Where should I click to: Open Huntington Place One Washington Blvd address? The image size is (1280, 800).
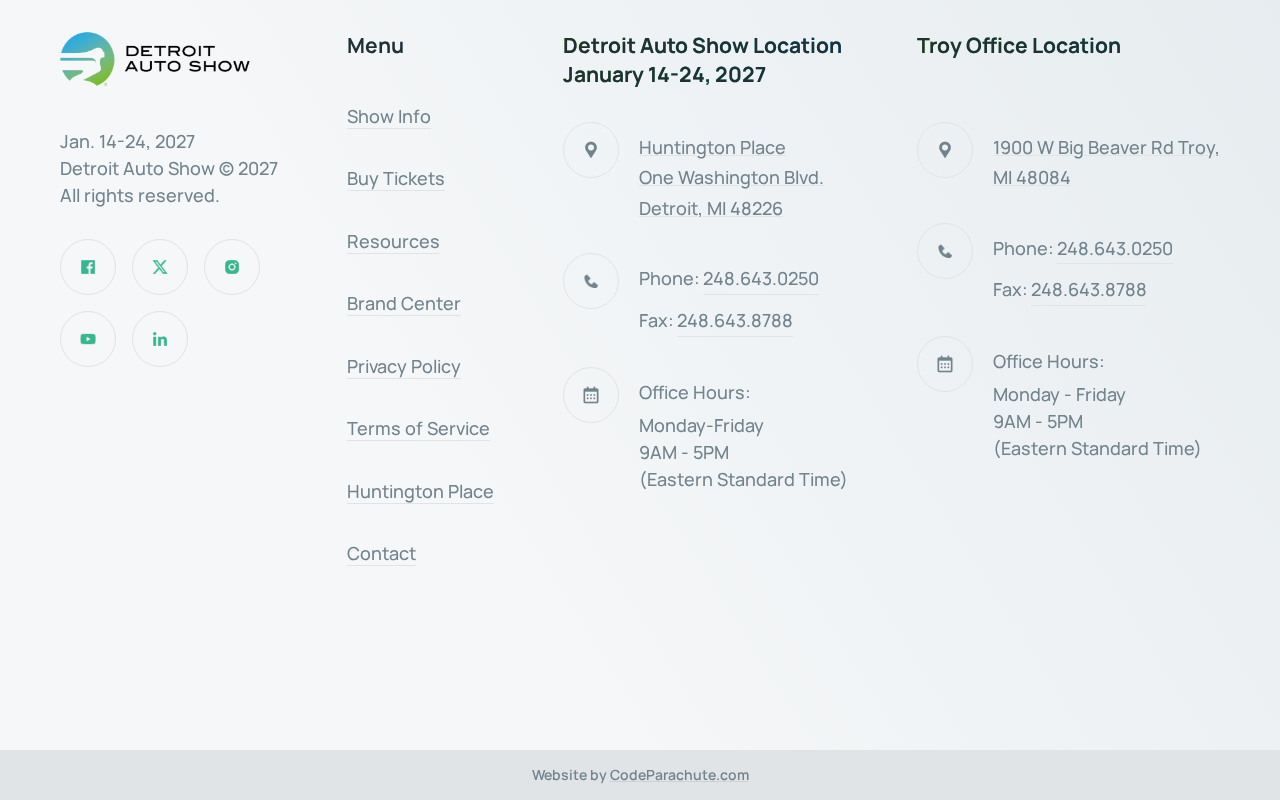731,178
